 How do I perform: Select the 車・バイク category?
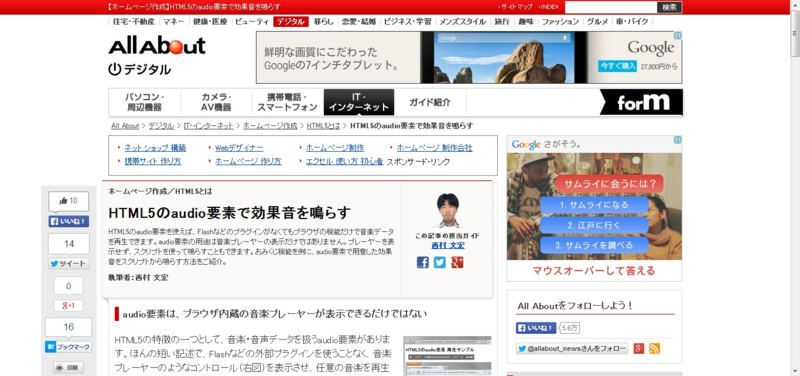pyautogui.click(x=632, y=21)
